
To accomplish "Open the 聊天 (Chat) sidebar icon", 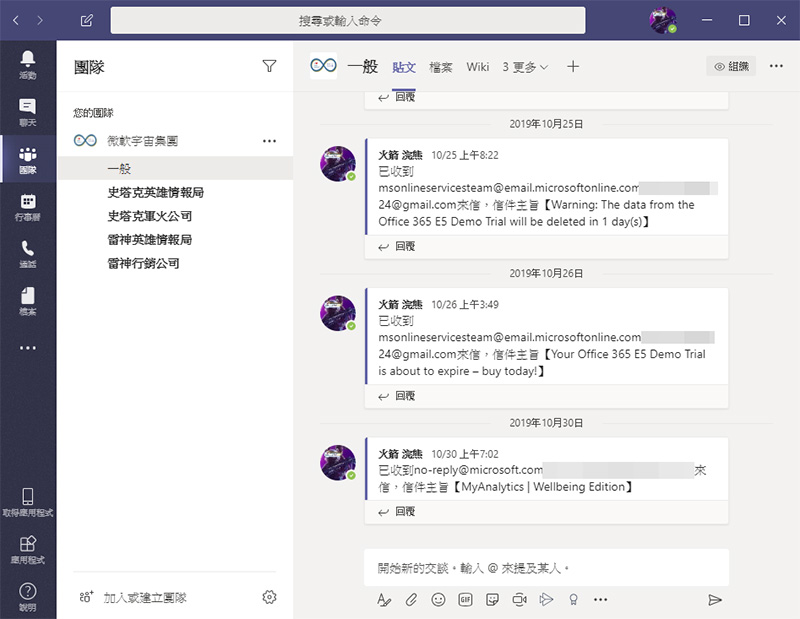I will [27, 112].
